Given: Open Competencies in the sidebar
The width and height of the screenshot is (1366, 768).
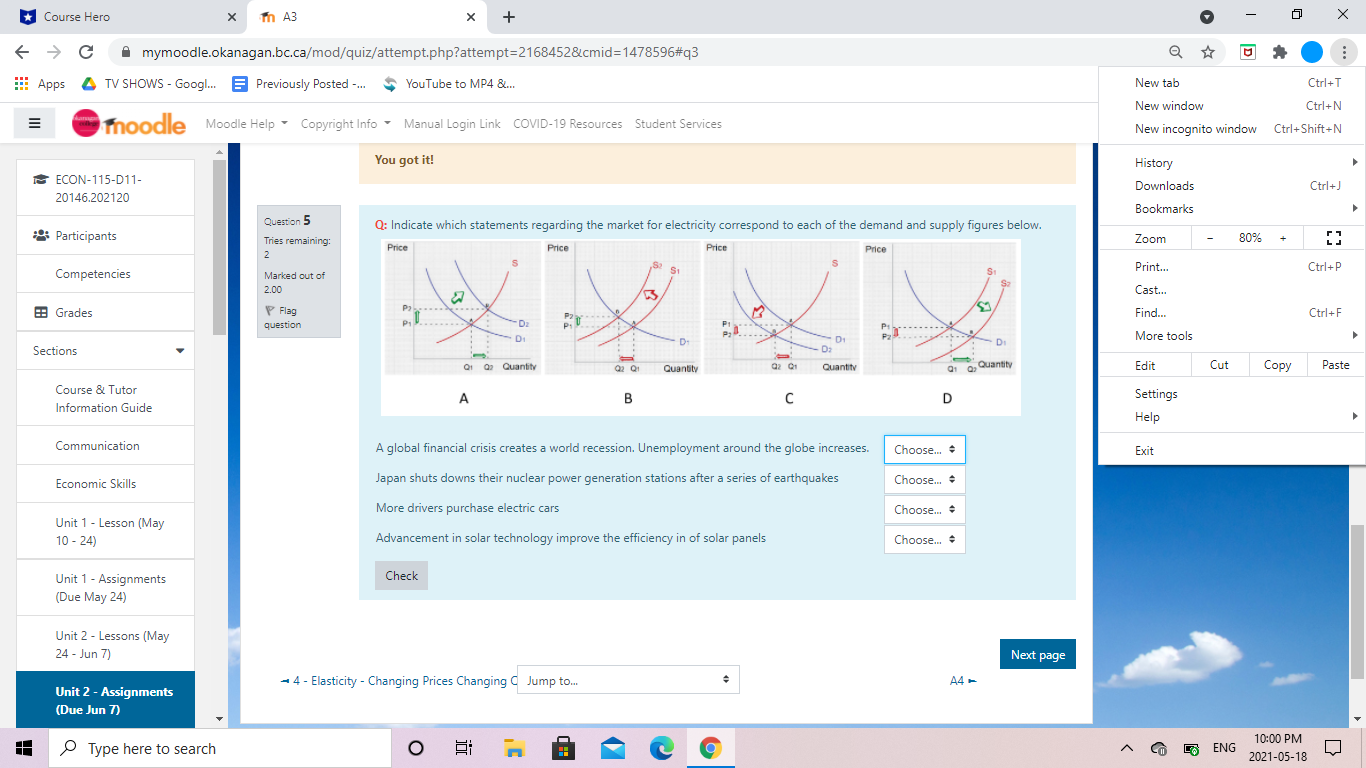Looking at the screenshot, I should coord(105,274).
